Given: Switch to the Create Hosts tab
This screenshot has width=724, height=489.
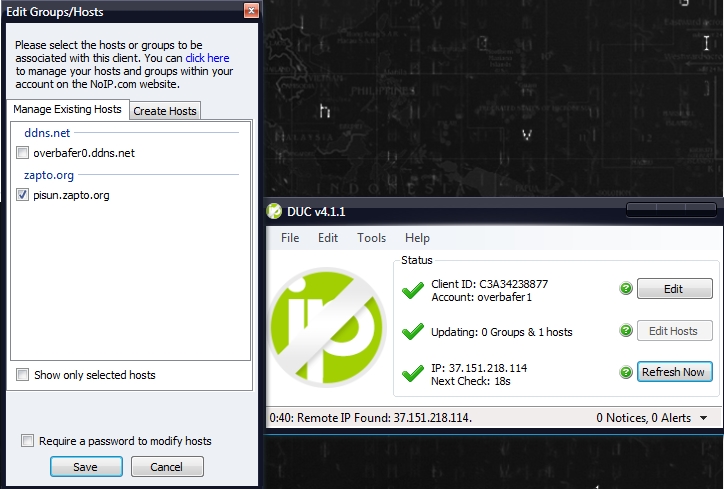Looking at the screenshot, I should (165, 111).
